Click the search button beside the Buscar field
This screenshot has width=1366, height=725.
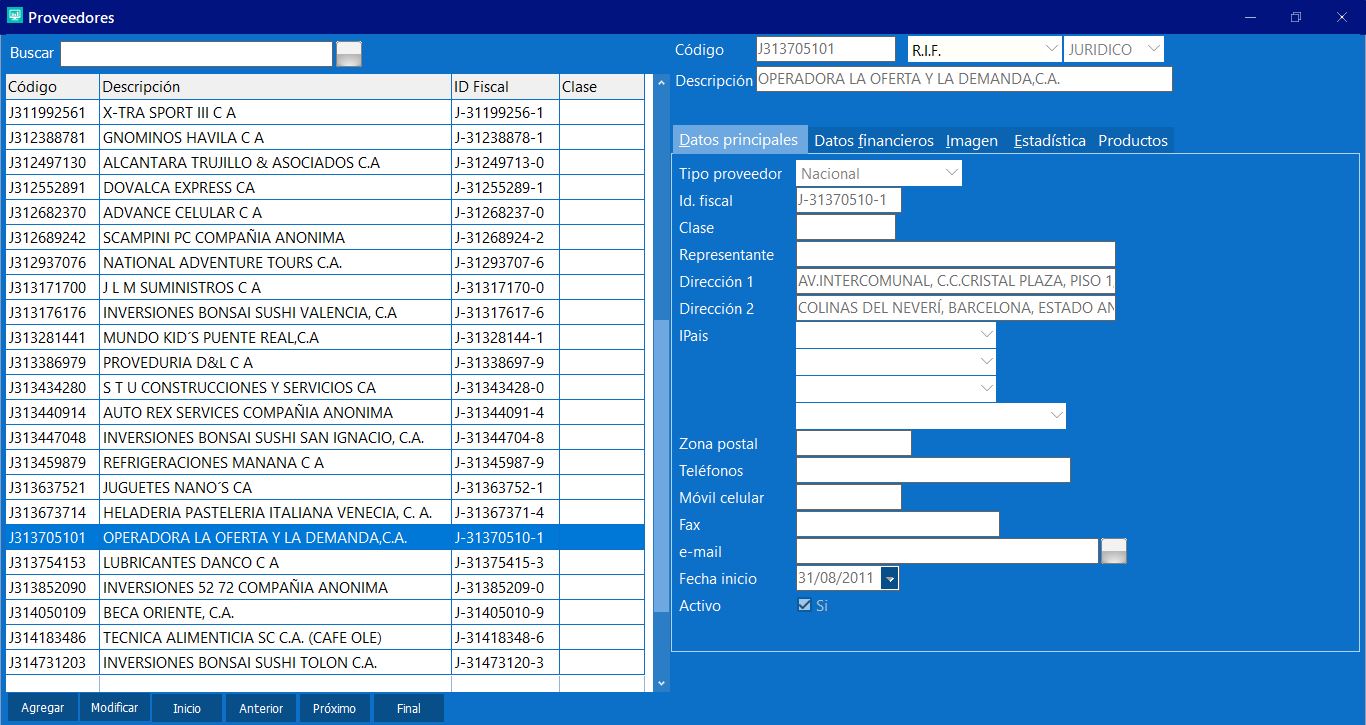coord(349,54)
